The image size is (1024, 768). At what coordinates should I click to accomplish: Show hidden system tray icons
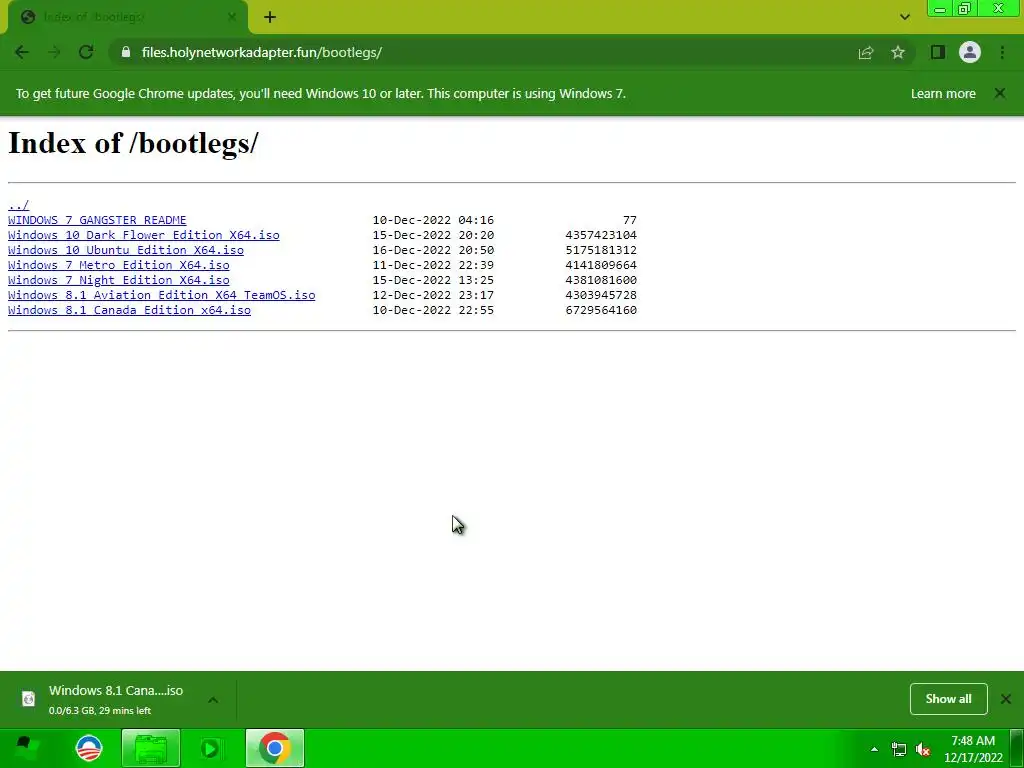pyautogui.click(x=874, y=749)
